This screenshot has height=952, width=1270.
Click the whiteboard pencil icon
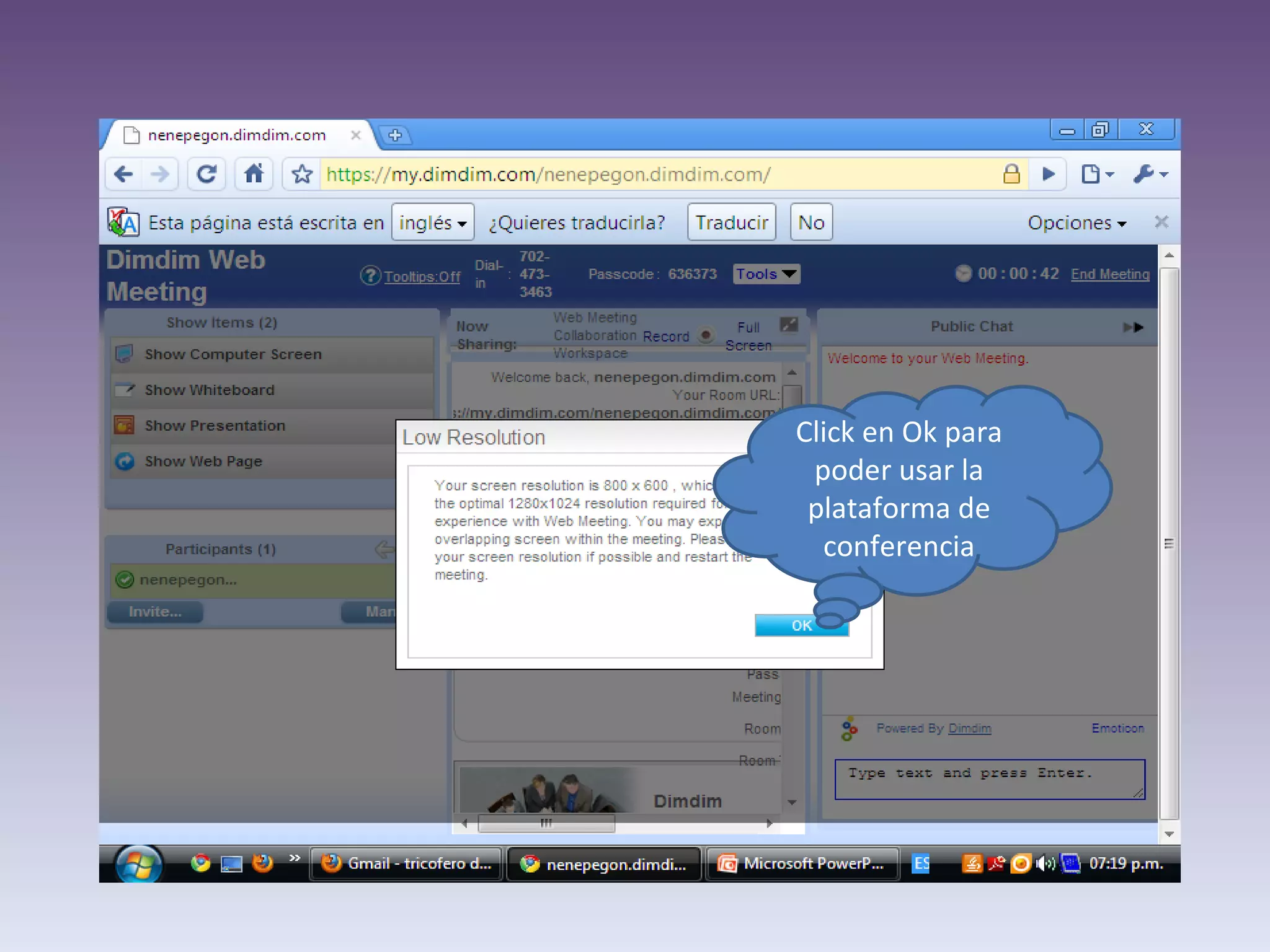[x=125, y=390]
